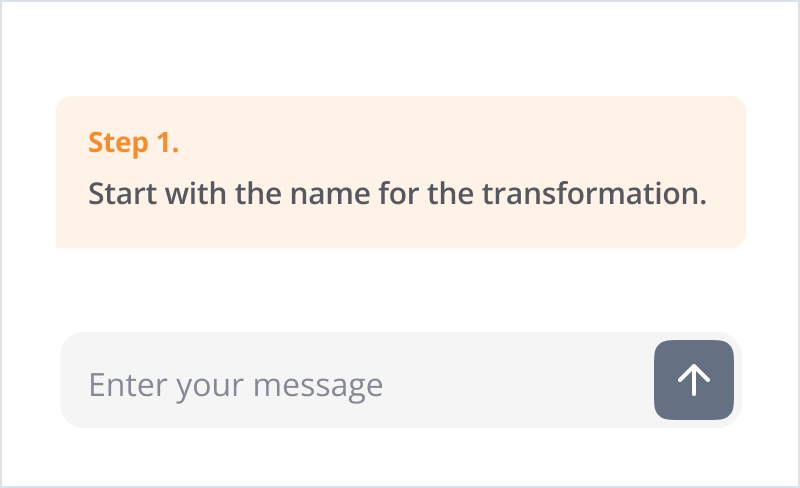The image size is (800, 488).
Task: Click the square slate send control
Action: click(x=694, y=380)
